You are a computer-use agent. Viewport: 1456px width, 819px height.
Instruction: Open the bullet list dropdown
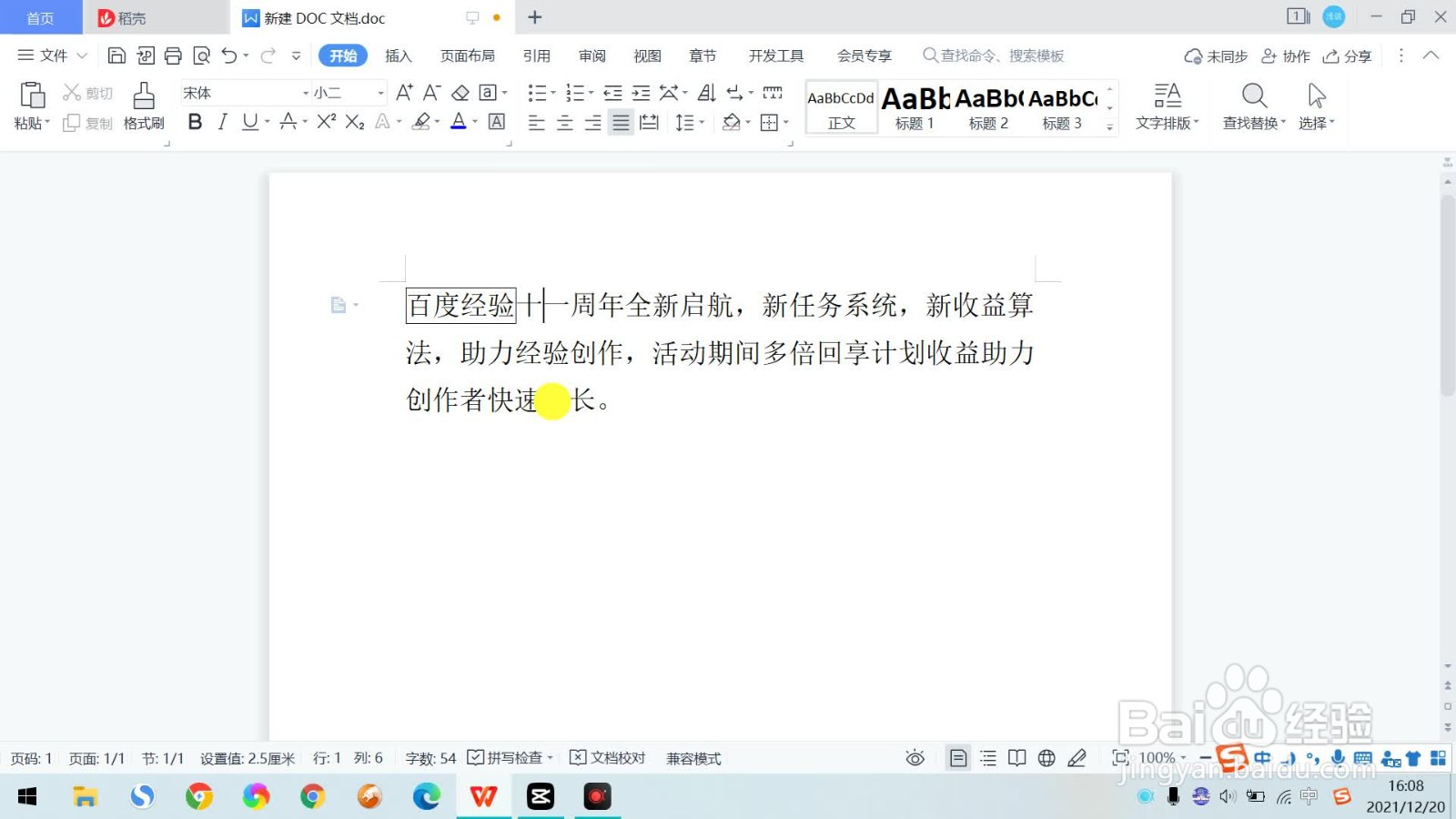[x=552, y=93]
